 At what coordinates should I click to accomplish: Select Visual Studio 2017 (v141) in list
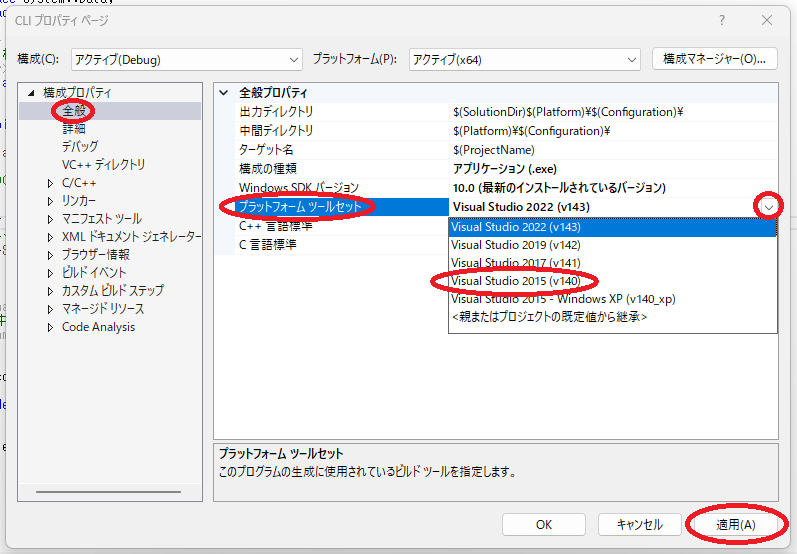tap(516, 263)
